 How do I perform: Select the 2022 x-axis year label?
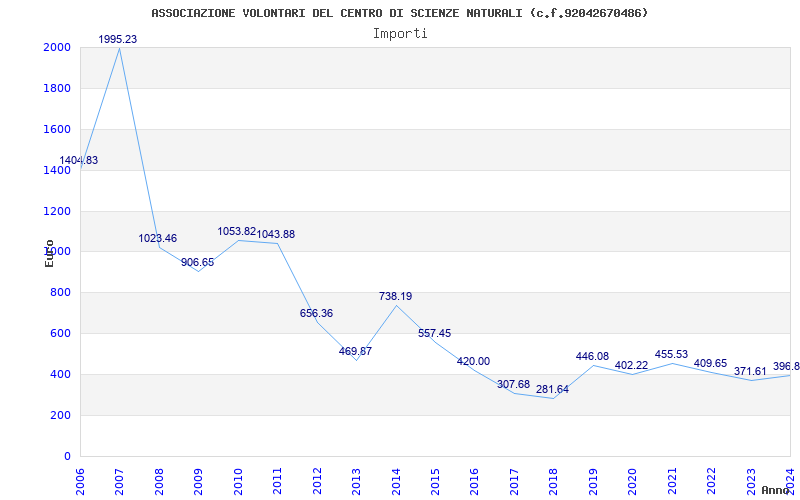(x=711, y=482)
